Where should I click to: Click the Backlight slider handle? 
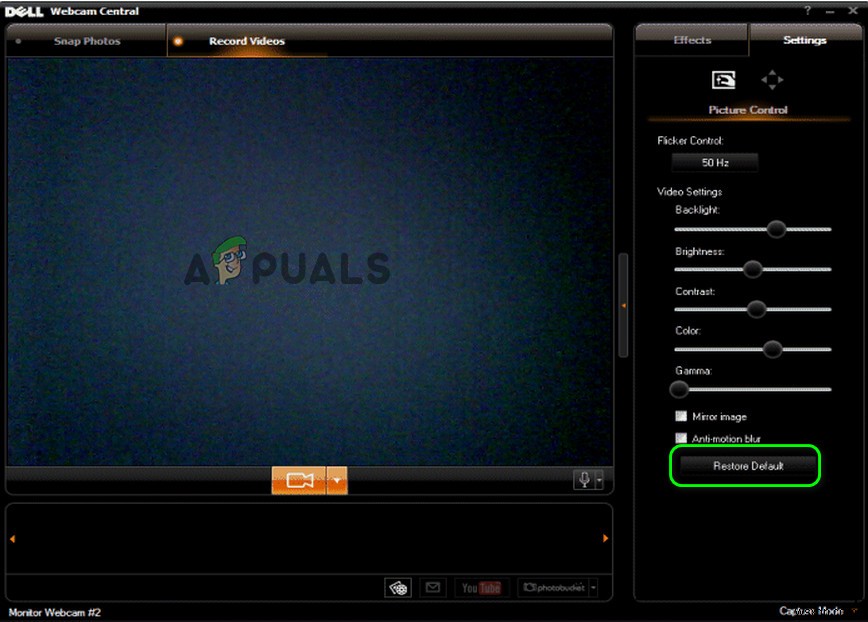coord(776,229)
